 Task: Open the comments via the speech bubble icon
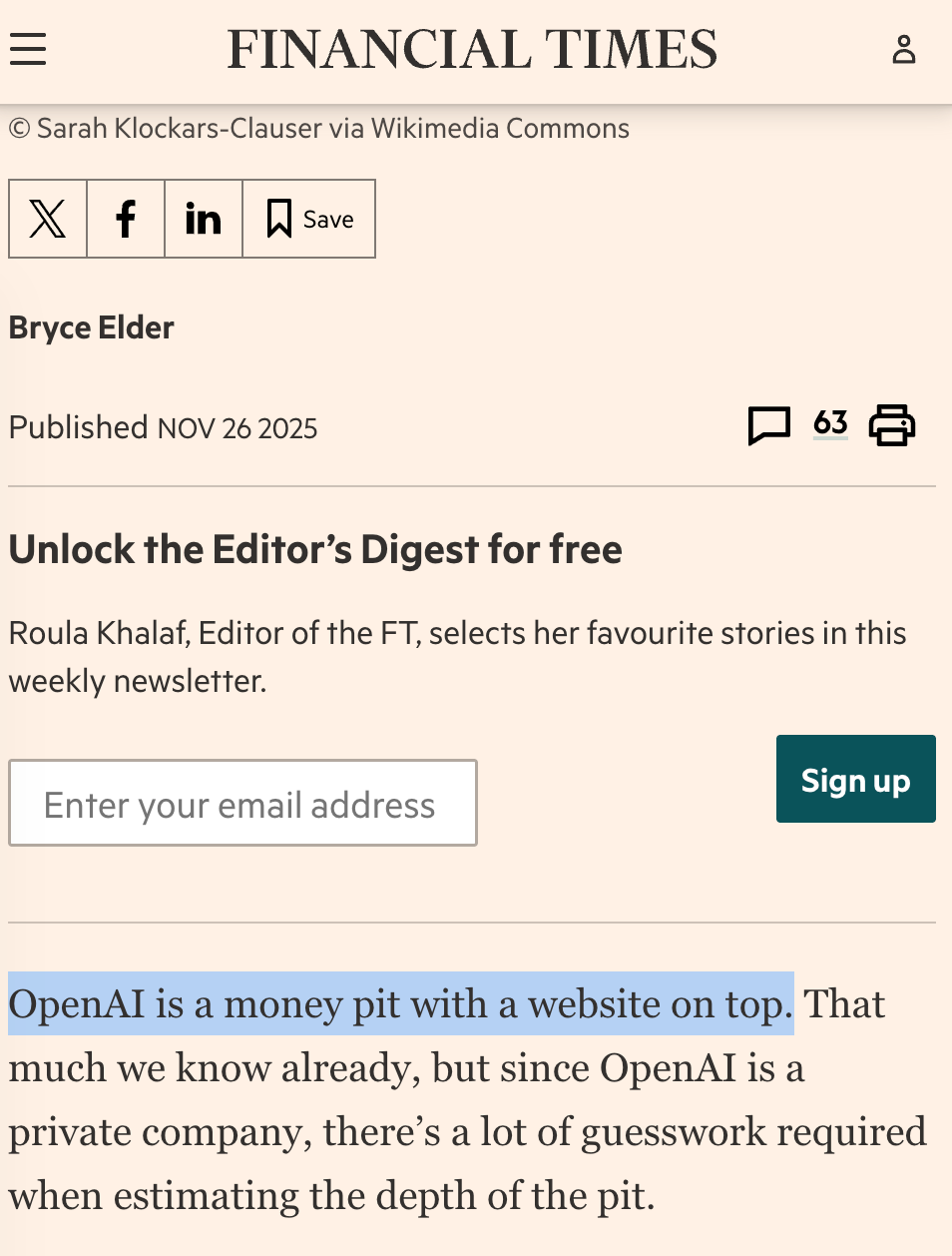pos(770,424)
